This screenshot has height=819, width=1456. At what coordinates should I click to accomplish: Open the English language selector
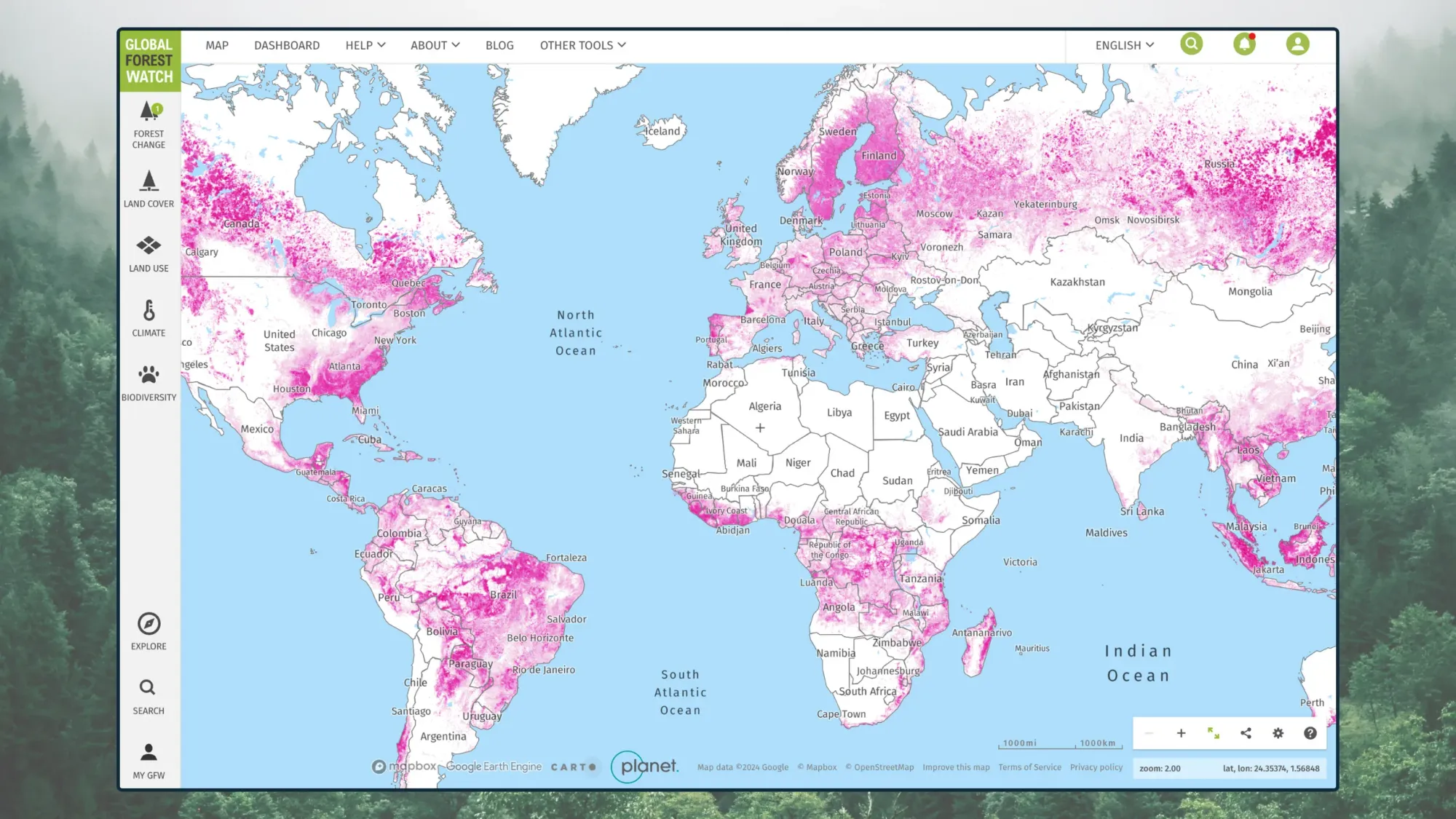(1124, 45)
